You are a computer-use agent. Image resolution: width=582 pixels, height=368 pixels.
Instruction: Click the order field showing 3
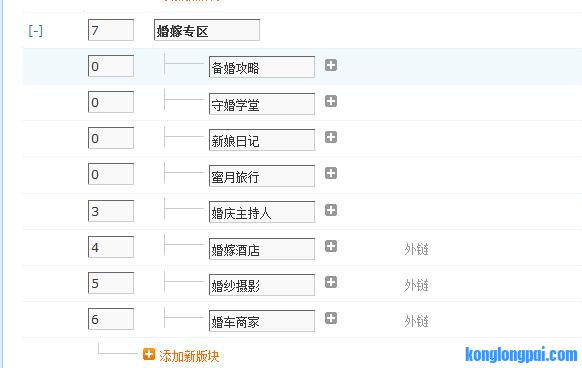coord(111,211)
